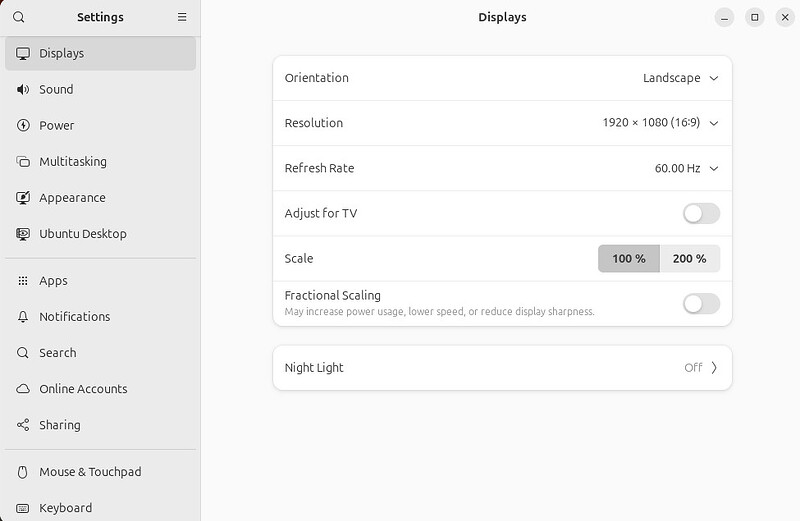The height and width of the screenshot is (521, 800).
Task: Turn on Fractional Scaling toggle
Action: [x=700, y=303]
